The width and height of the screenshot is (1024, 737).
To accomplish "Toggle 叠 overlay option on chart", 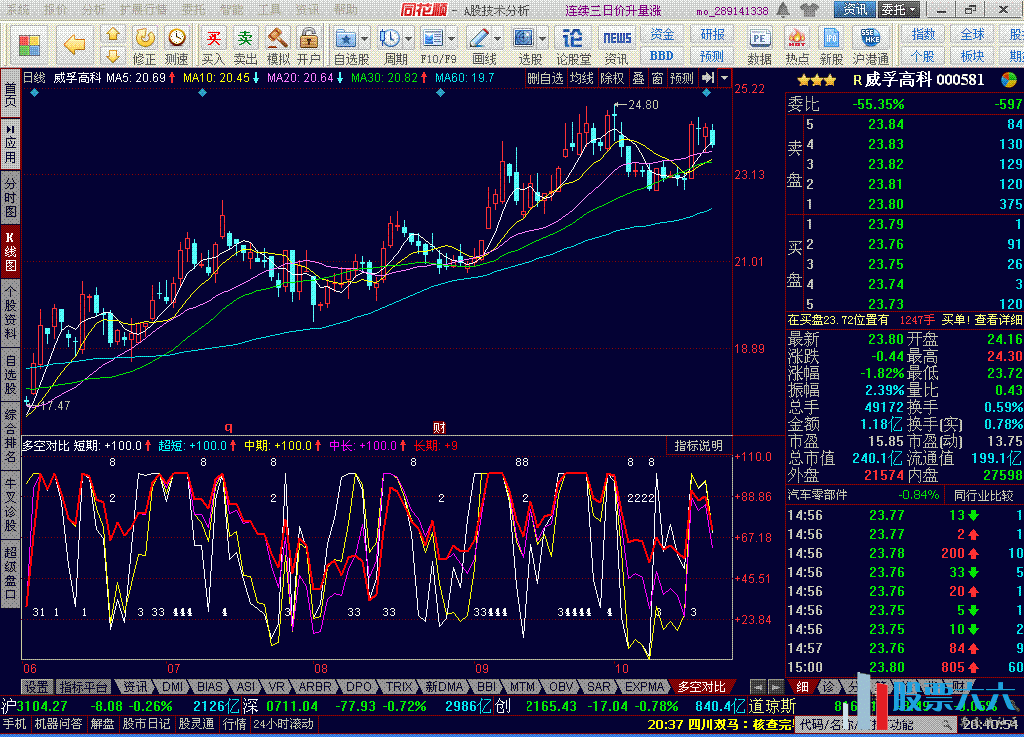I will [x=638, y=78].
